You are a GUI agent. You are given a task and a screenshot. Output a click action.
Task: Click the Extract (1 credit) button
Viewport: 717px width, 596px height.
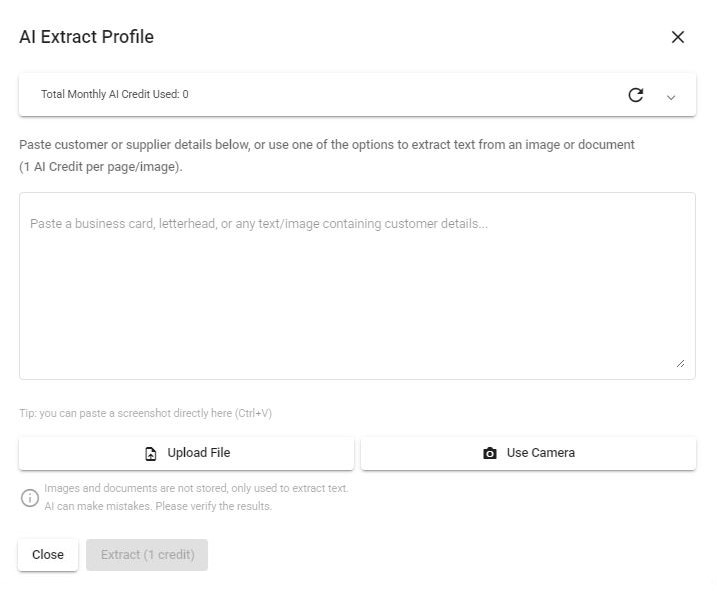click(x=147, y=555)
